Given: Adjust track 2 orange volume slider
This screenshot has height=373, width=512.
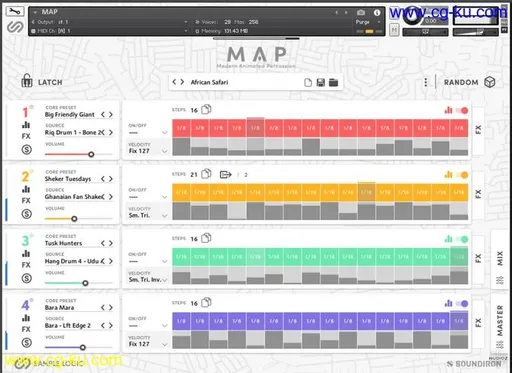Looking at the screenshot, I should 79,219.
